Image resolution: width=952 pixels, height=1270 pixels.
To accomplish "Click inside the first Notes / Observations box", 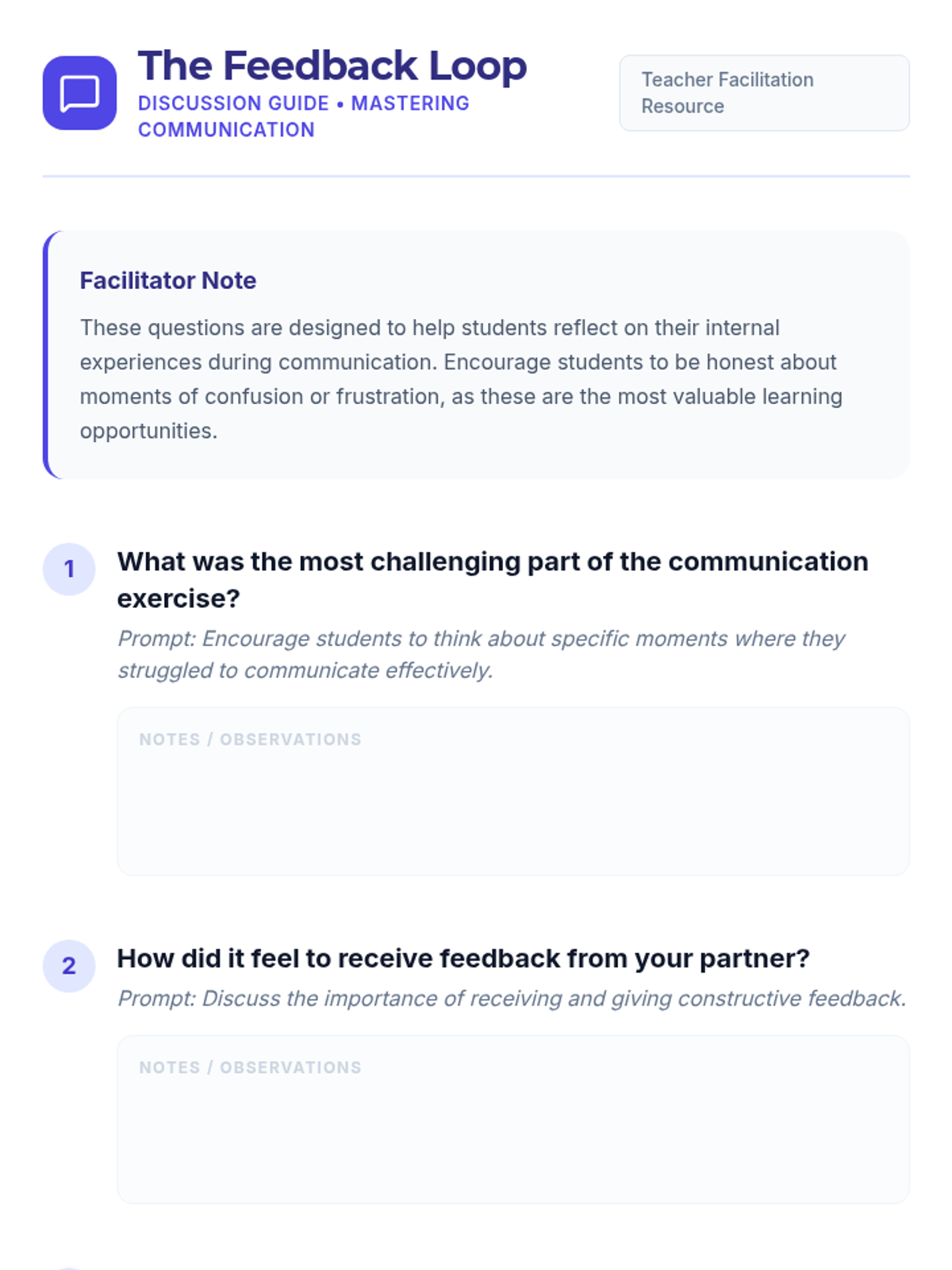I will coord(513,791).
